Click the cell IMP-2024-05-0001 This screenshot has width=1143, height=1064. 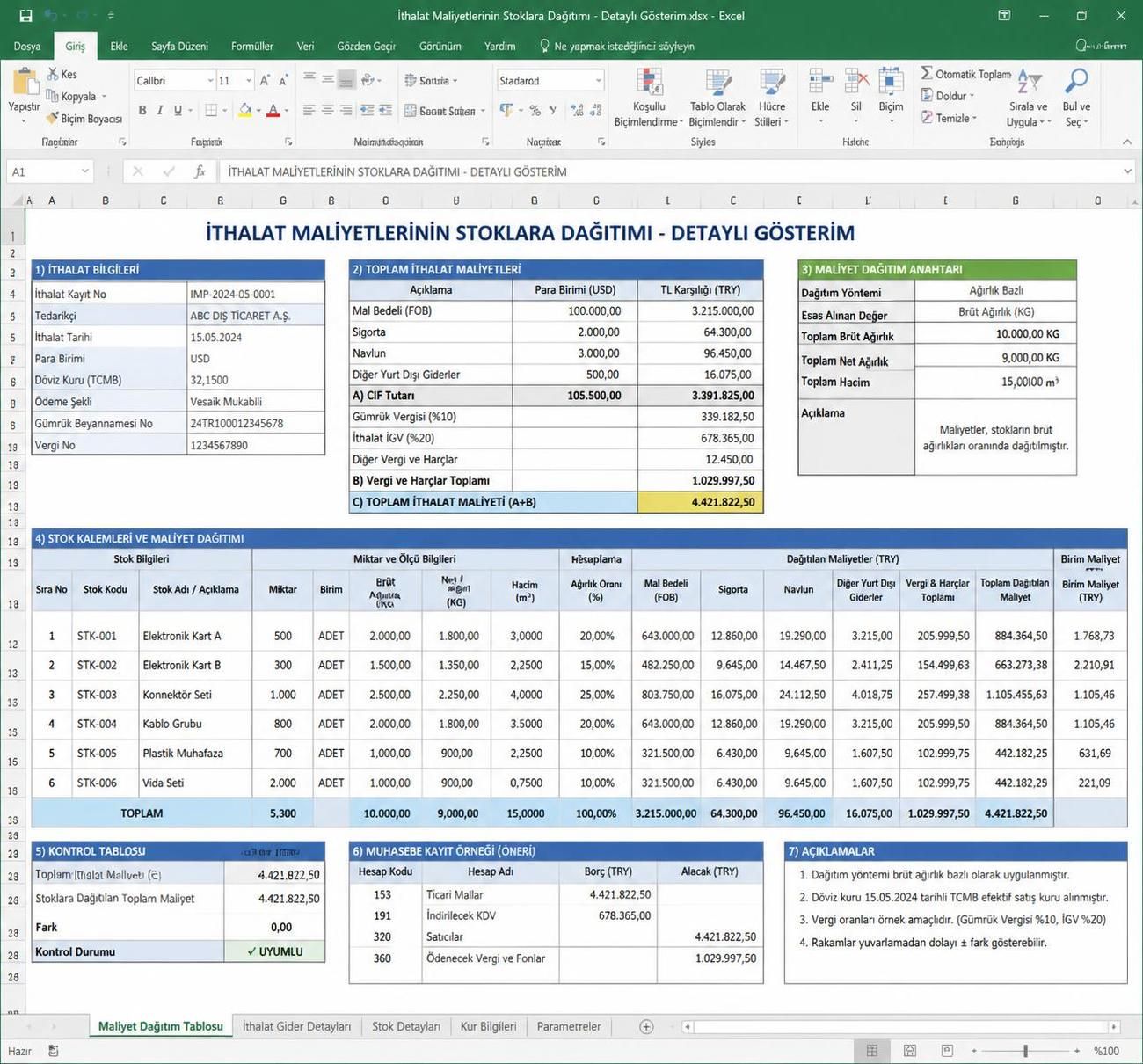tap(255, 294)
